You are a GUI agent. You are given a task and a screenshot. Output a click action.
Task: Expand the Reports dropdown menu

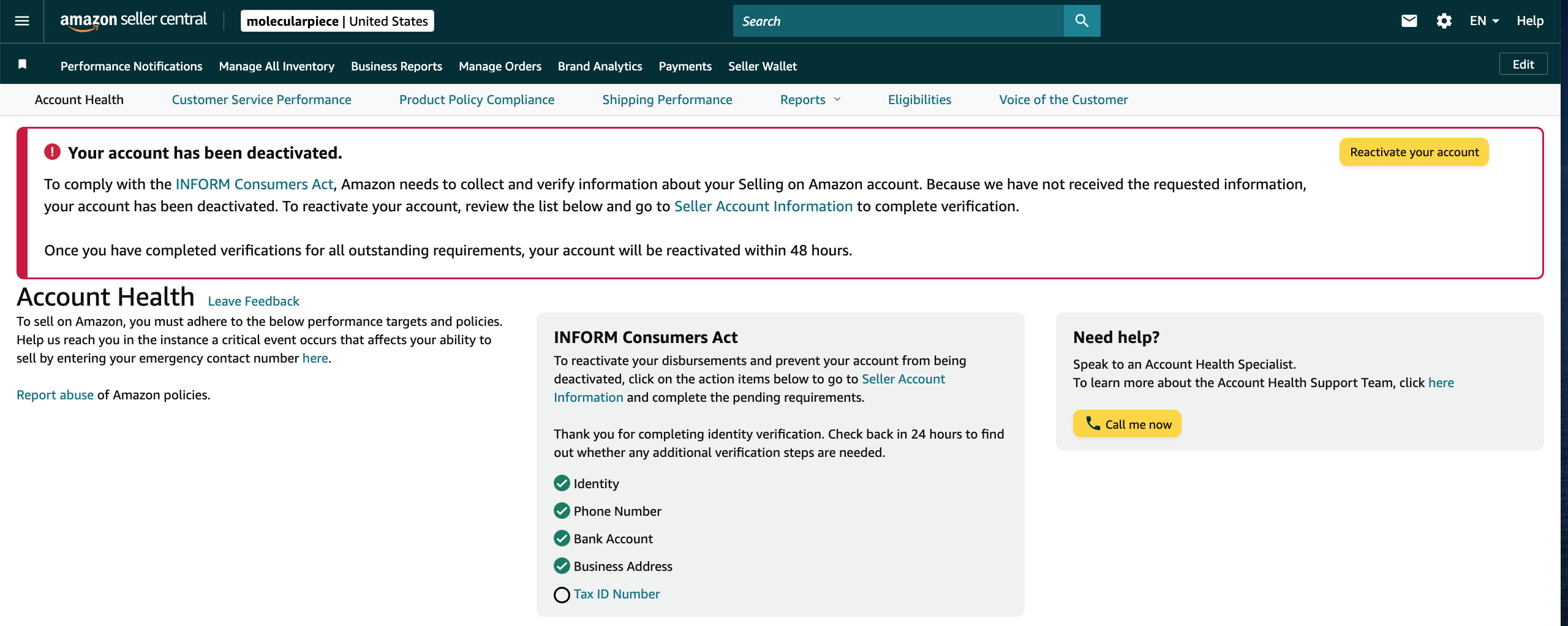(x=810, y=99)
